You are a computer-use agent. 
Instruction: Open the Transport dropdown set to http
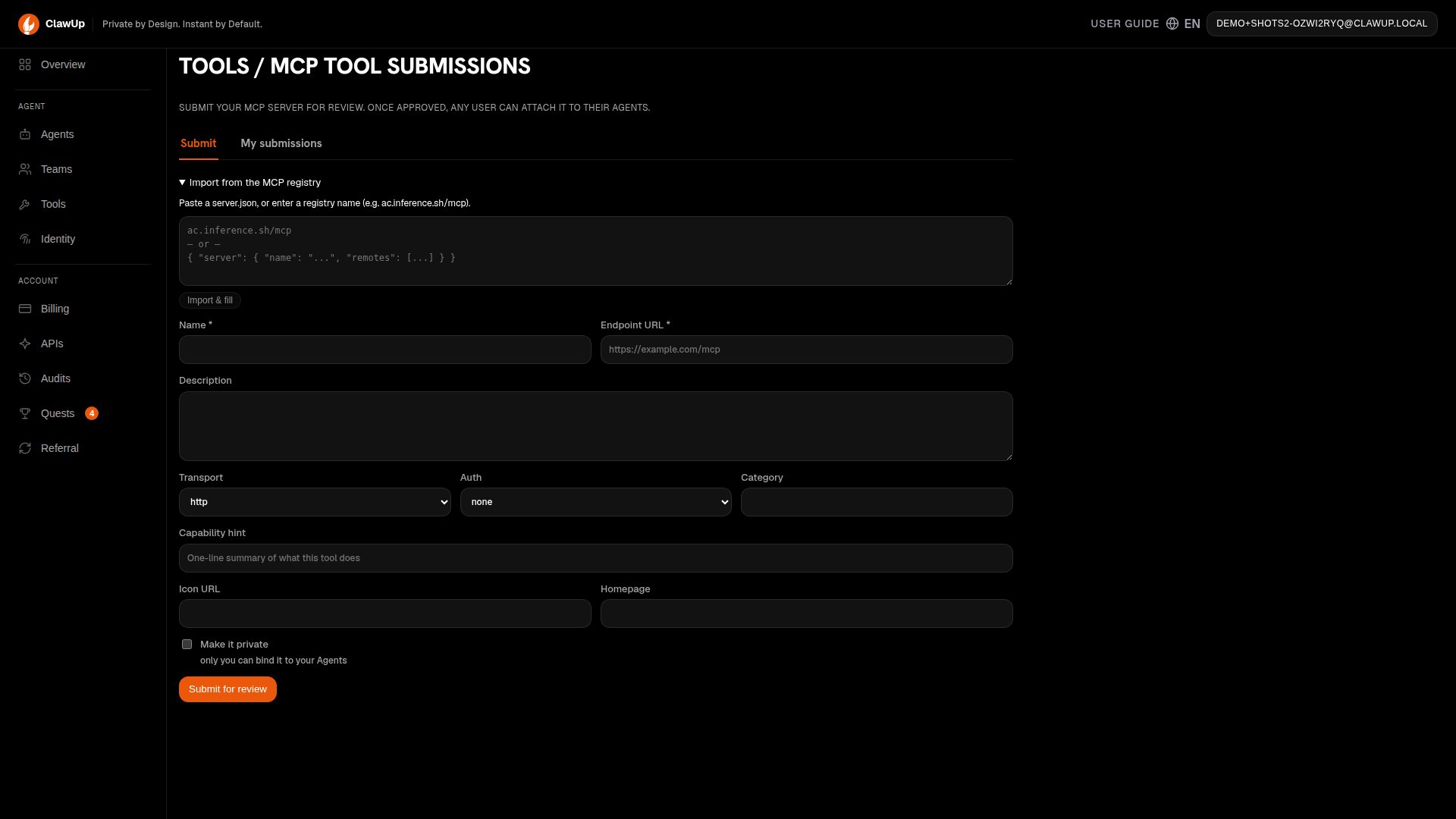(315, 502)
